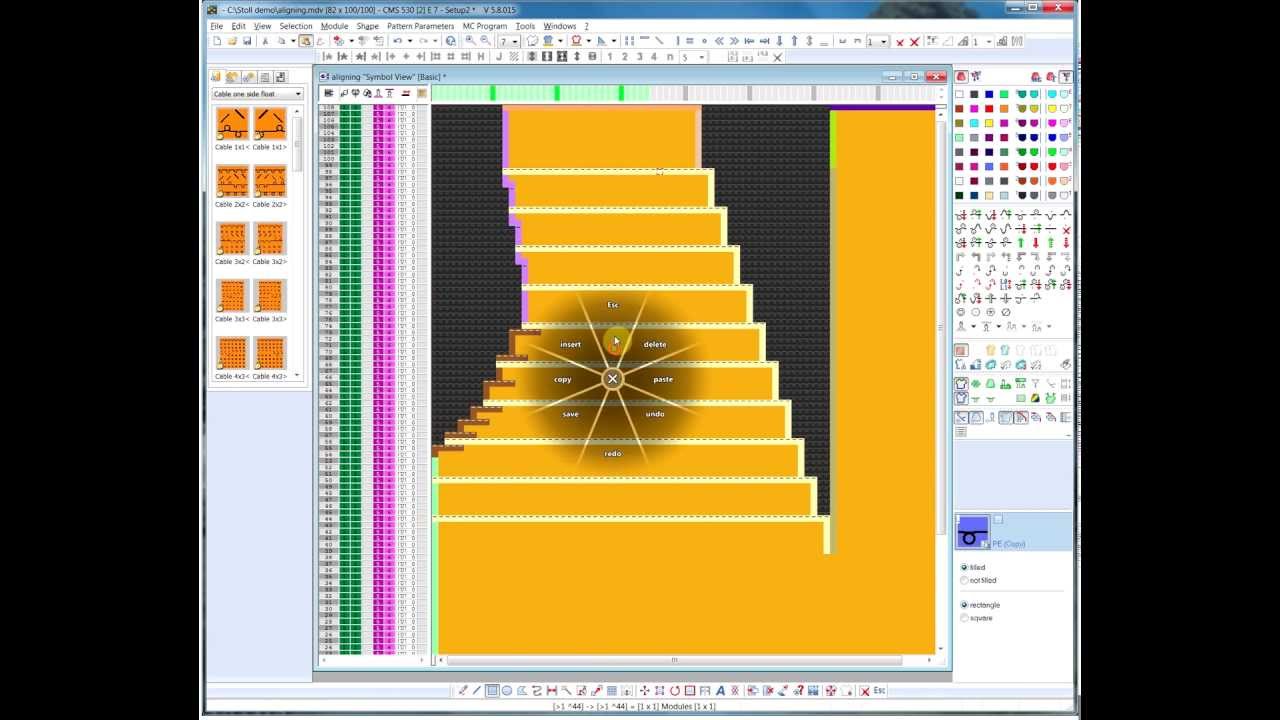
Task: Click the Zoom out magnifier icon
Action: coord(486,41)
